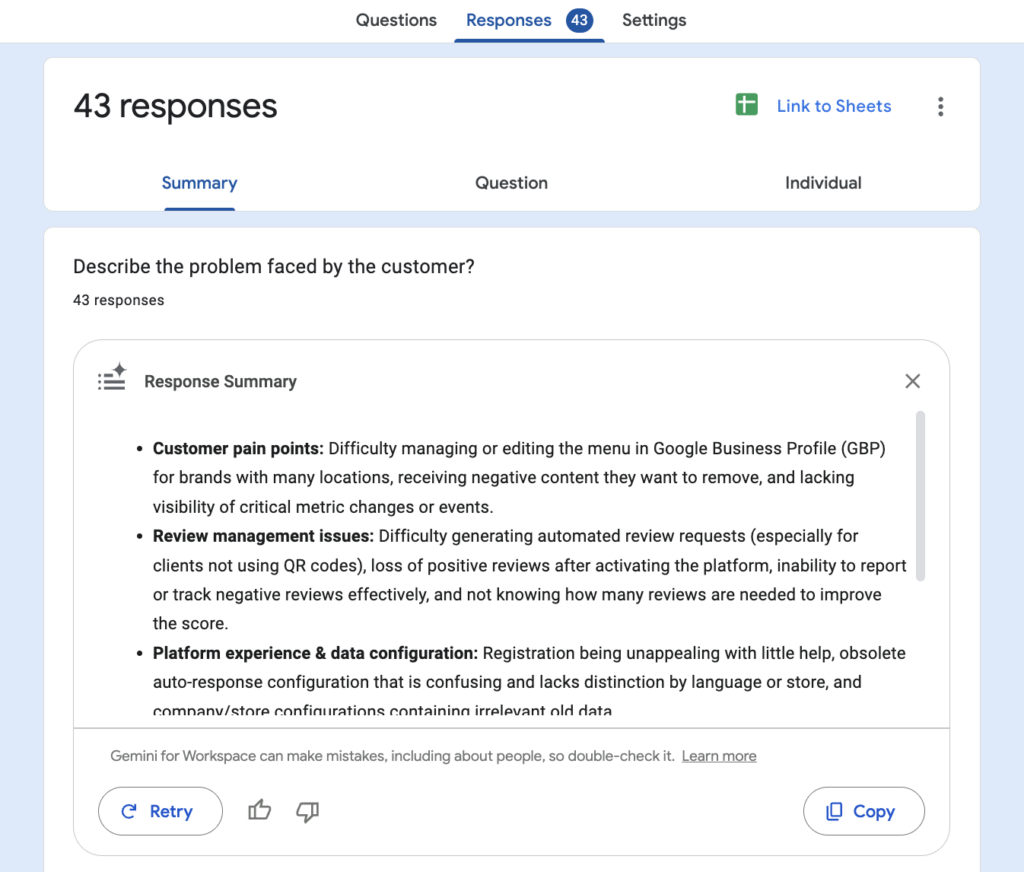Open the green Sheets icon
Screen dimensions: 1024x872
pos(746,105)
